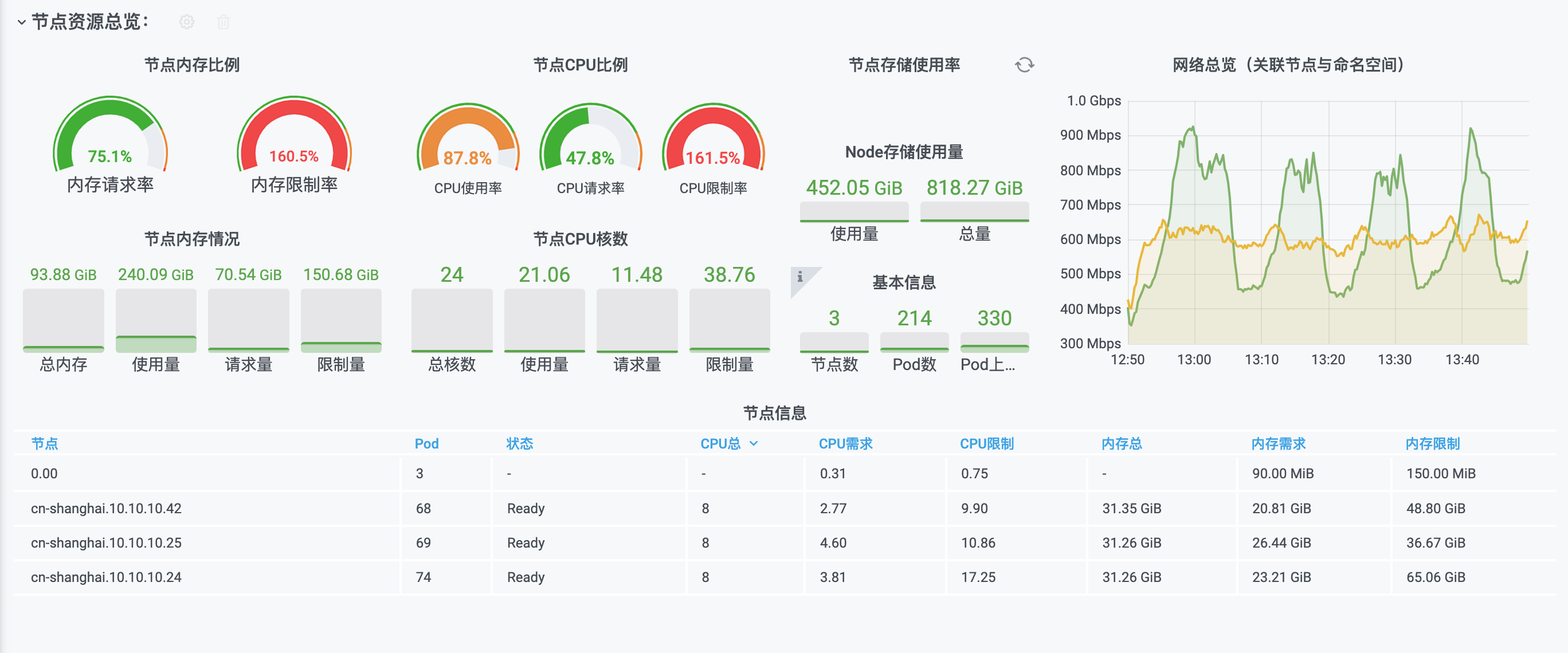1568x653 pixels.
Task: Click the 452.05 GiB 使用量 stat
Action: [x=853, y=187]
